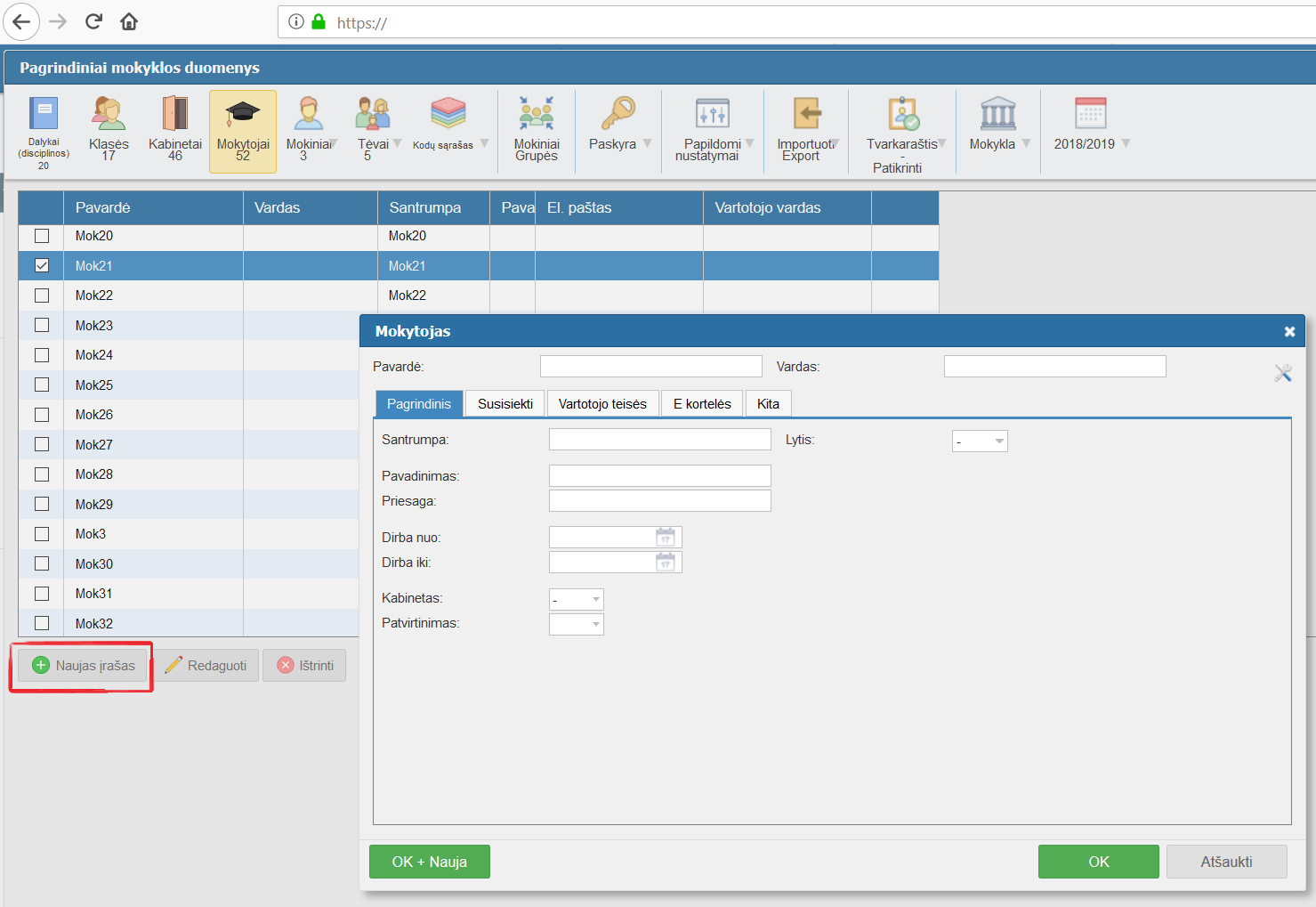Open the Vartotojo teisės tab
Screen dimensions: 1316x907
602,404
